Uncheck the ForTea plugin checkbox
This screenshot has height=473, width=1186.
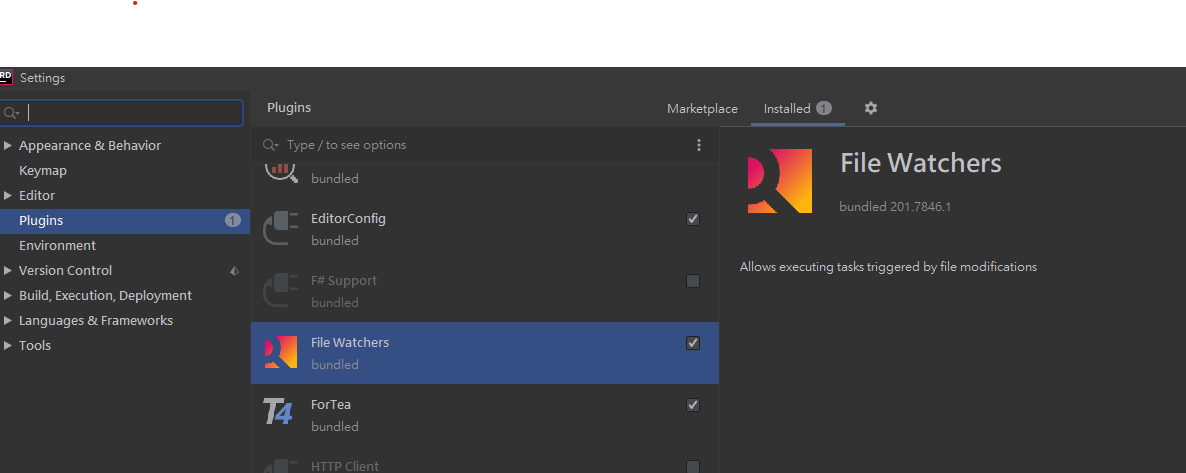[693, 405]
